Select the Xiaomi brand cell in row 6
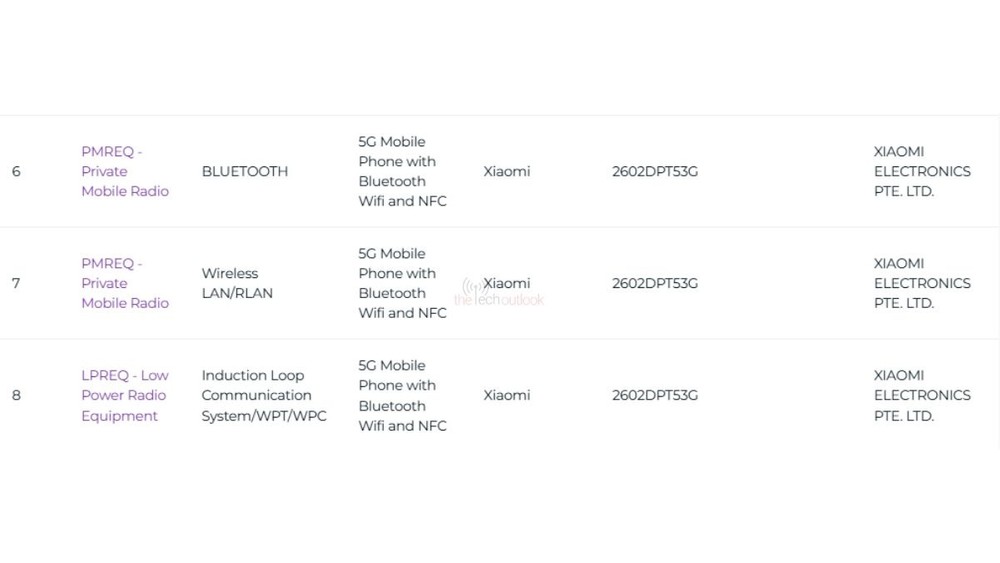This screenshot has height=563, width=1000. [x=507, y=171]
